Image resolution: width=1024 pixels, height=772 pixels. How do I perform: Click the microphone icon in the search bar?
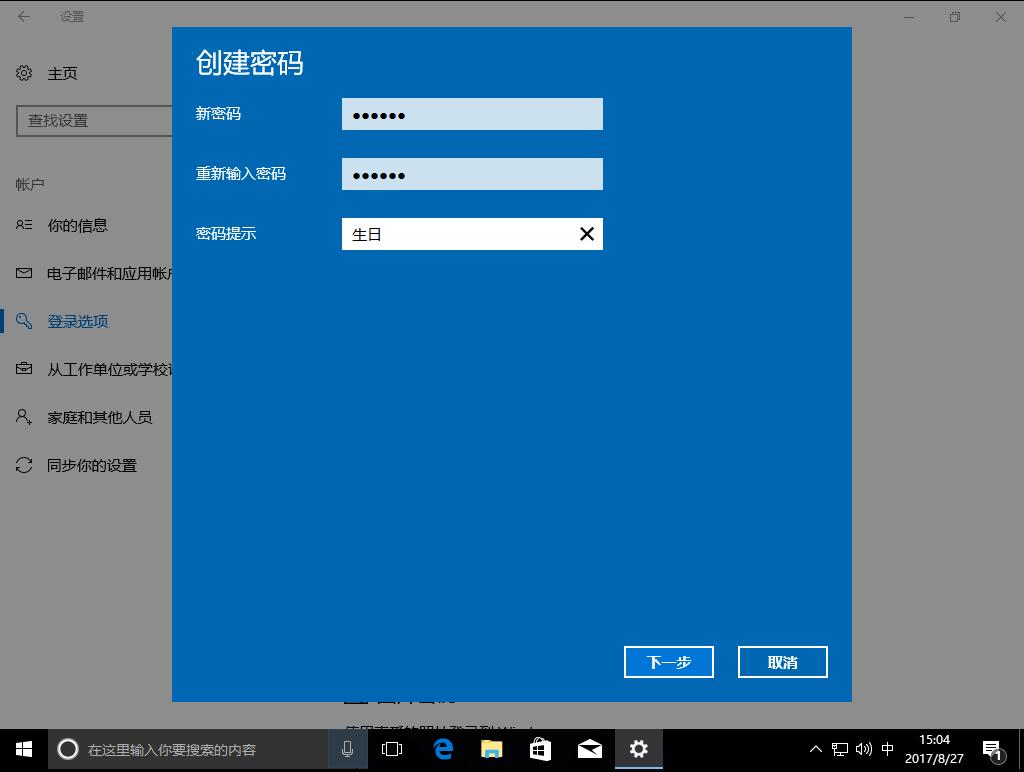tap(346, 748)
